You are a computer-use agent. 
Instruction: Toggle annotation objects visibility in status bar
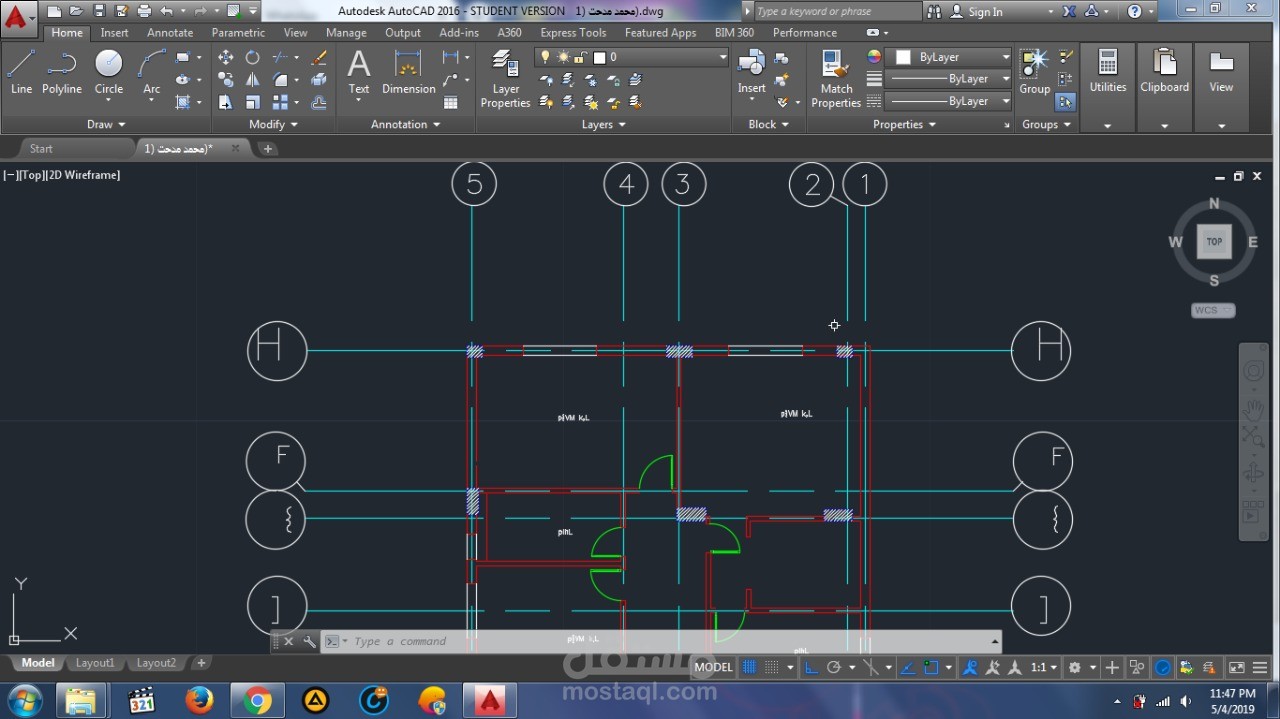[970, 668]
